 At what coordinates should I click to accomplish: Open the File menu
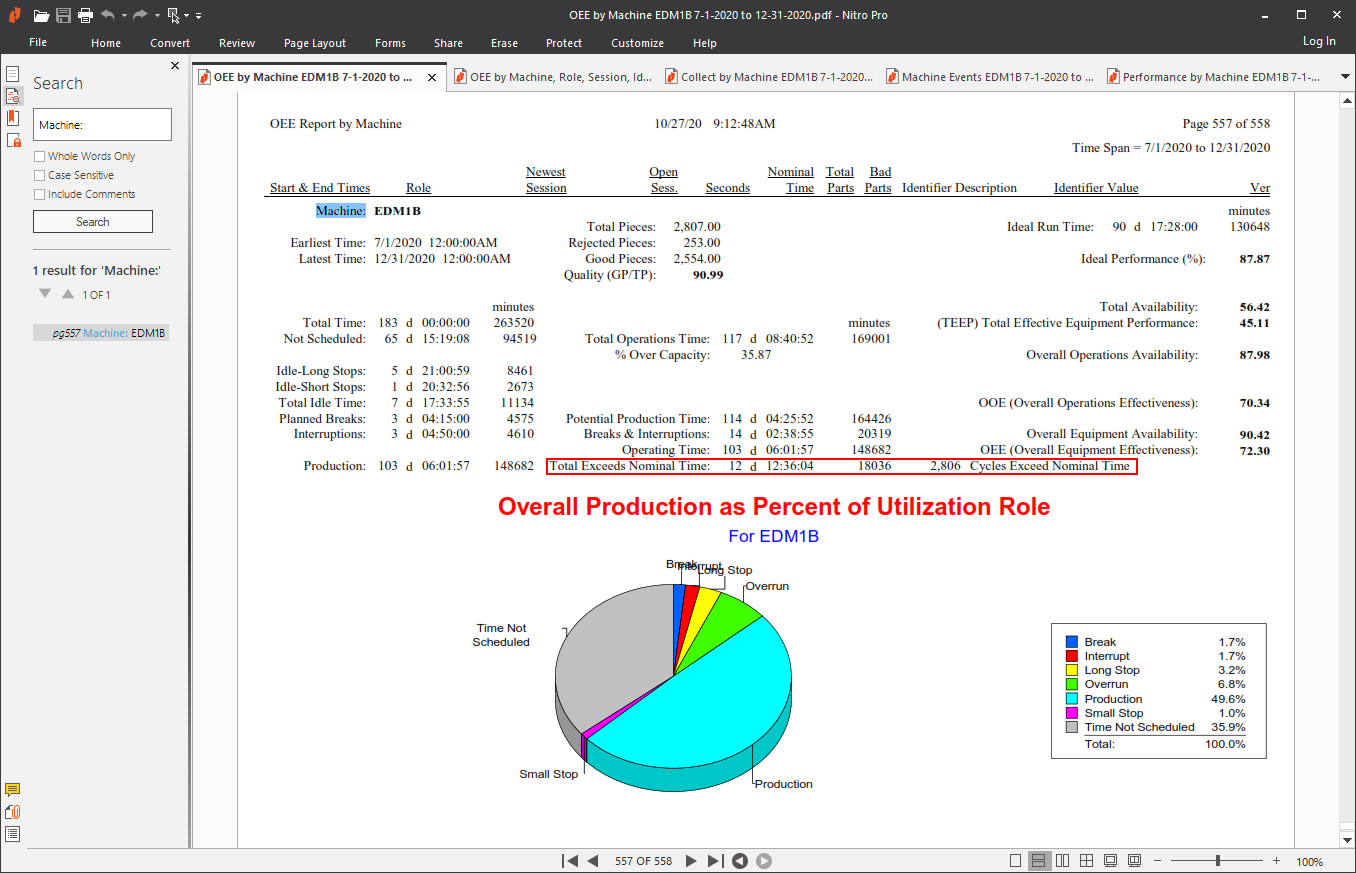point(38,43)
